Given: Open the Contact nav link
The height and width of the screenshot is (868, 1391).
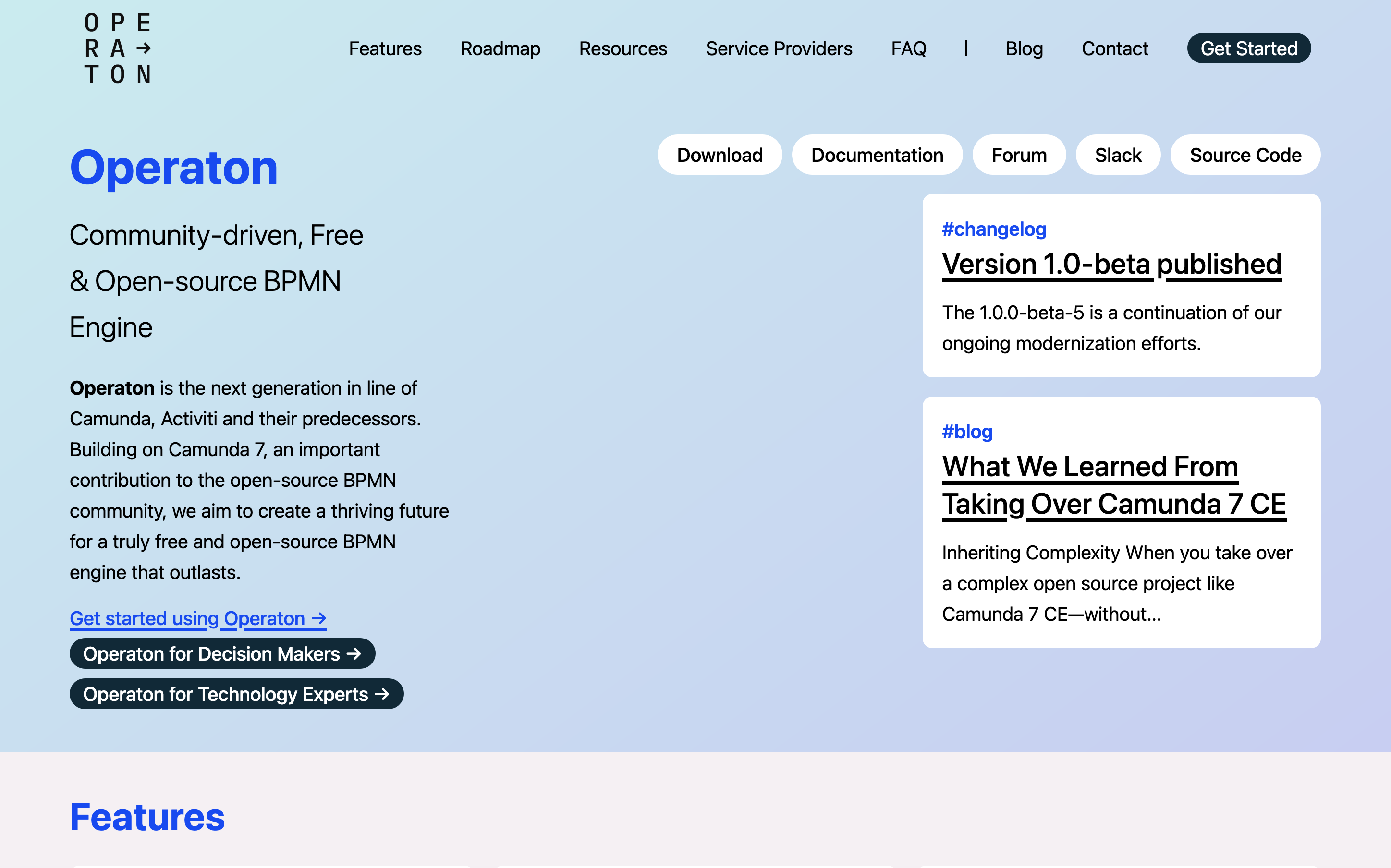Looking at the screenshot, I should coord(1114,49).
